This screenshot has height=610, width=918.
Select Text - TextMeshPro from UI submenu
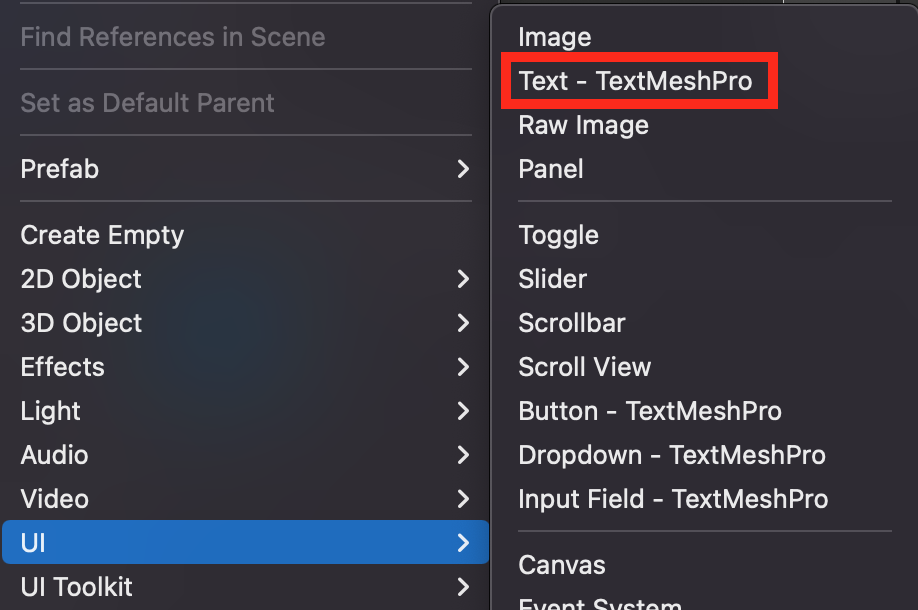(x=635, y=81)
